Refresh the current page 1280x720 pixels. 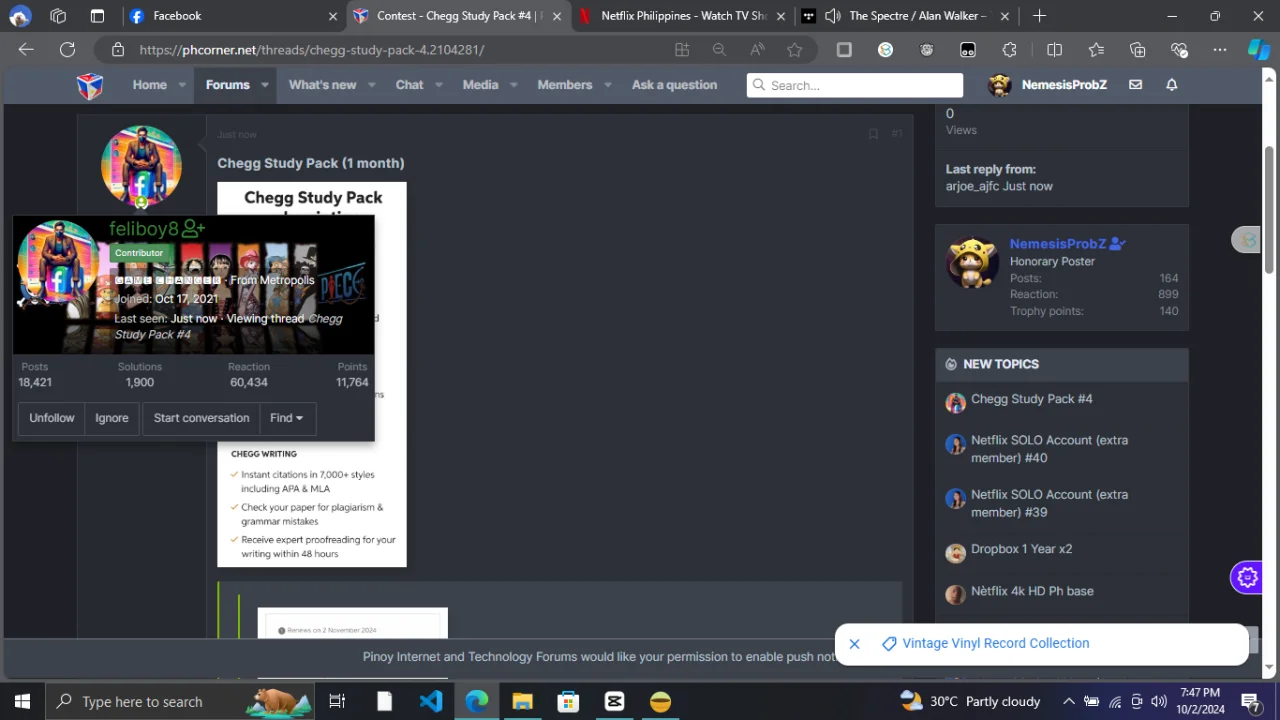67,50
